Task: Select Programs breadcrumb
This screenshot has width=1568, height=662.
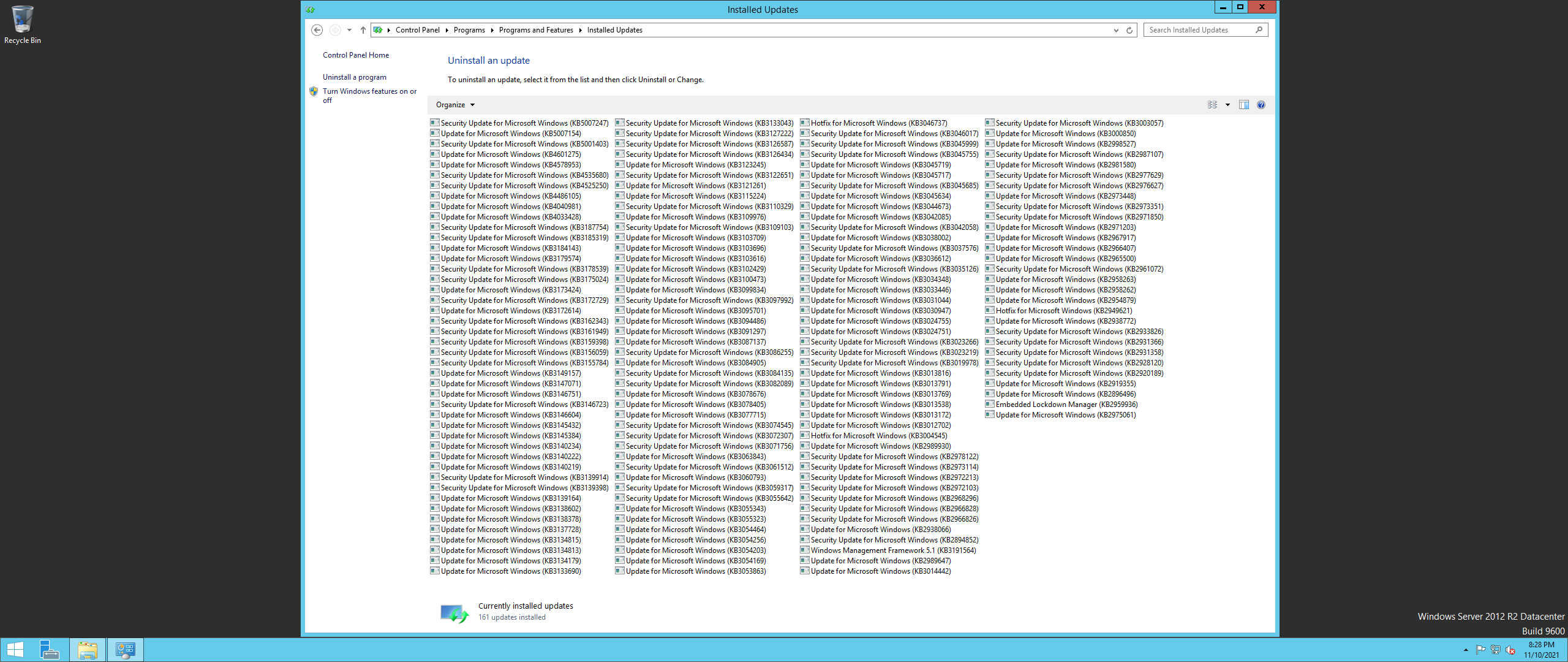Action: [x=469, y=30]
